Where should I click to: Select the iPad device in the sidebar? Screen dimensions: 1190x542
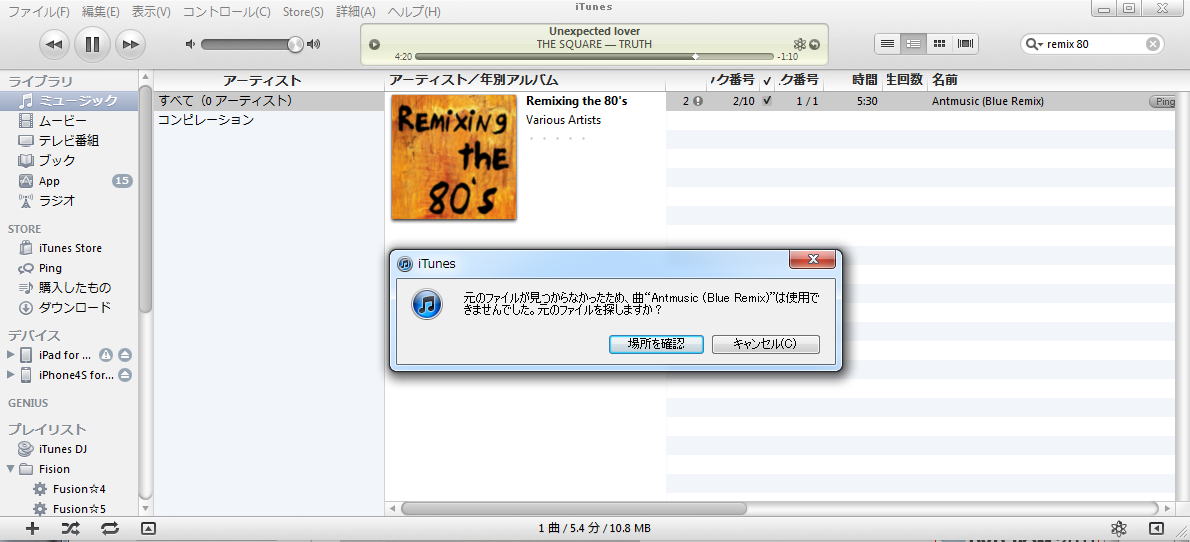(65, 355)
